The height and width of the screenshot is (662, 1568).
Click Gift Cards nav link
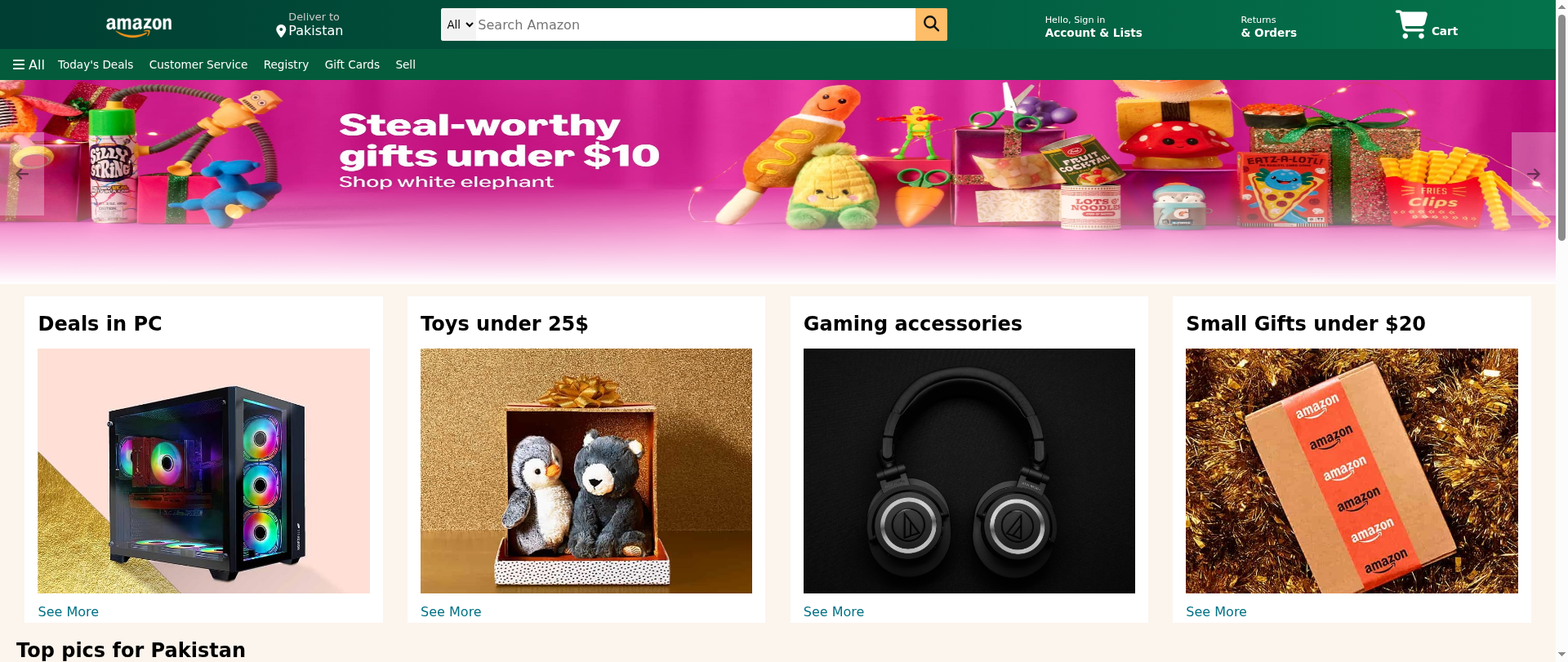pyautogui.click(x=352, y=64)
